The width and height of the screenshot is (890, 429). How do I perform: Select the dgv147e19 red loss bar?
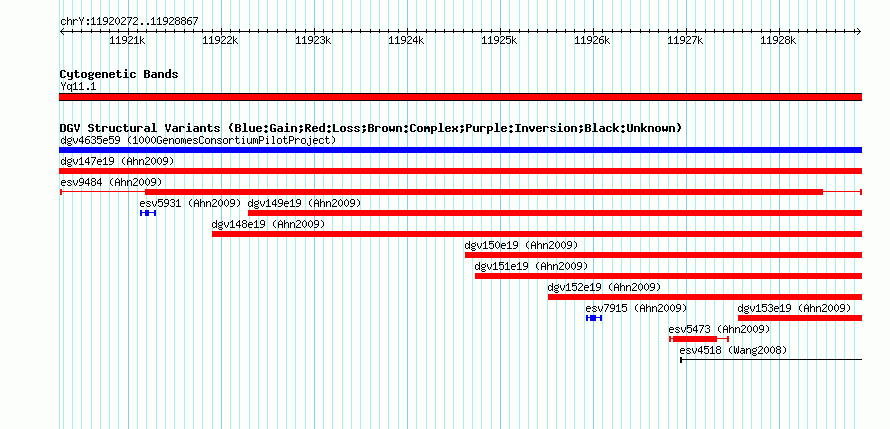click(x=460, y=171)
